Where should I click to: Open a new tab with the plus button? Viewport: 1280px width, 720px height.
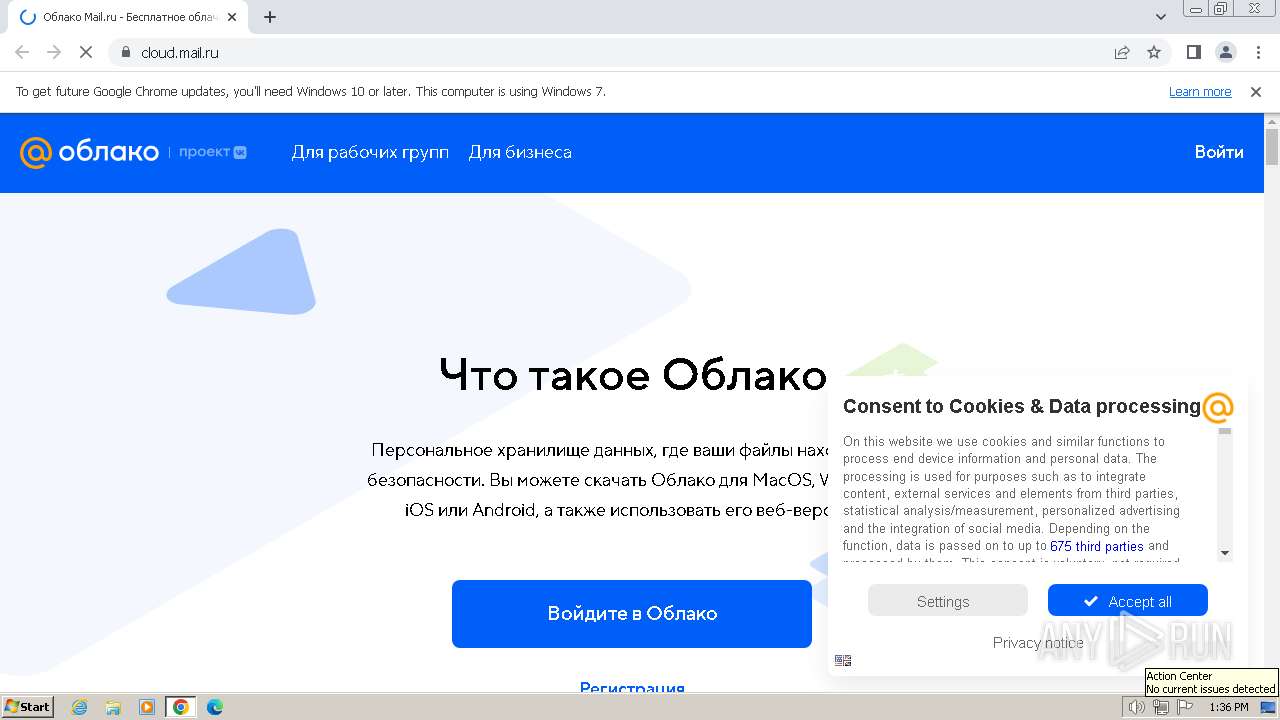[270, 17]
